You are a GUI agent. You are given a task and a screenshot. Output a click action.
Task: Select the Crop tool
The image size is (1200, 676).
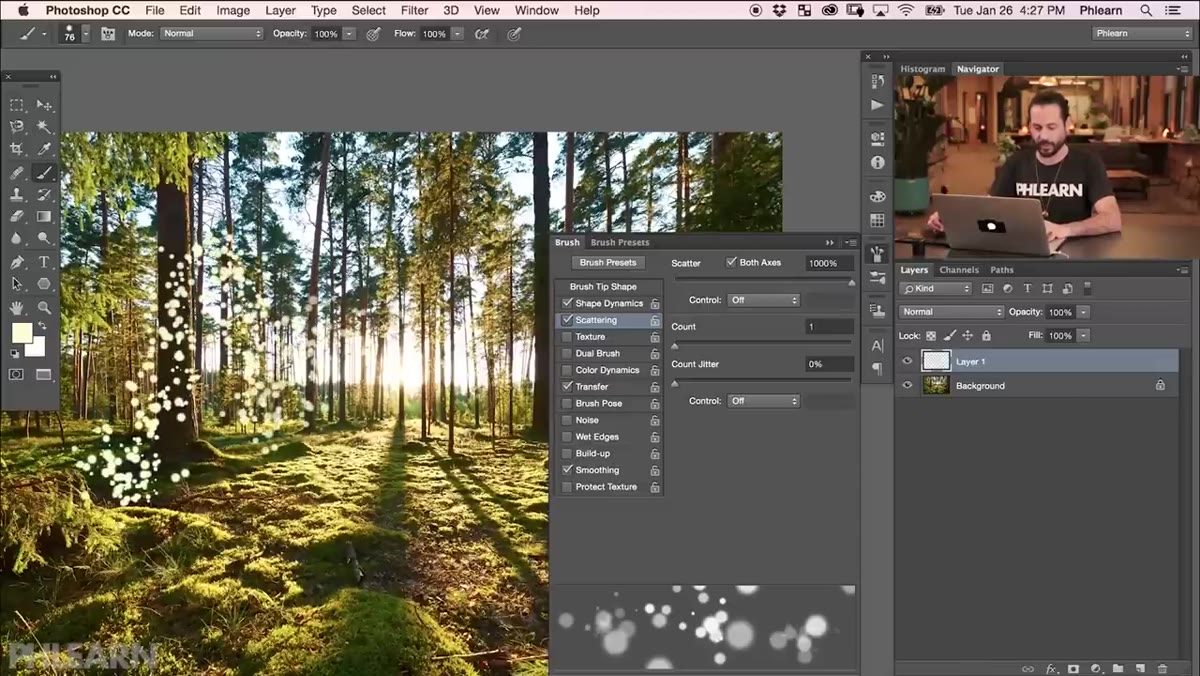17,149
